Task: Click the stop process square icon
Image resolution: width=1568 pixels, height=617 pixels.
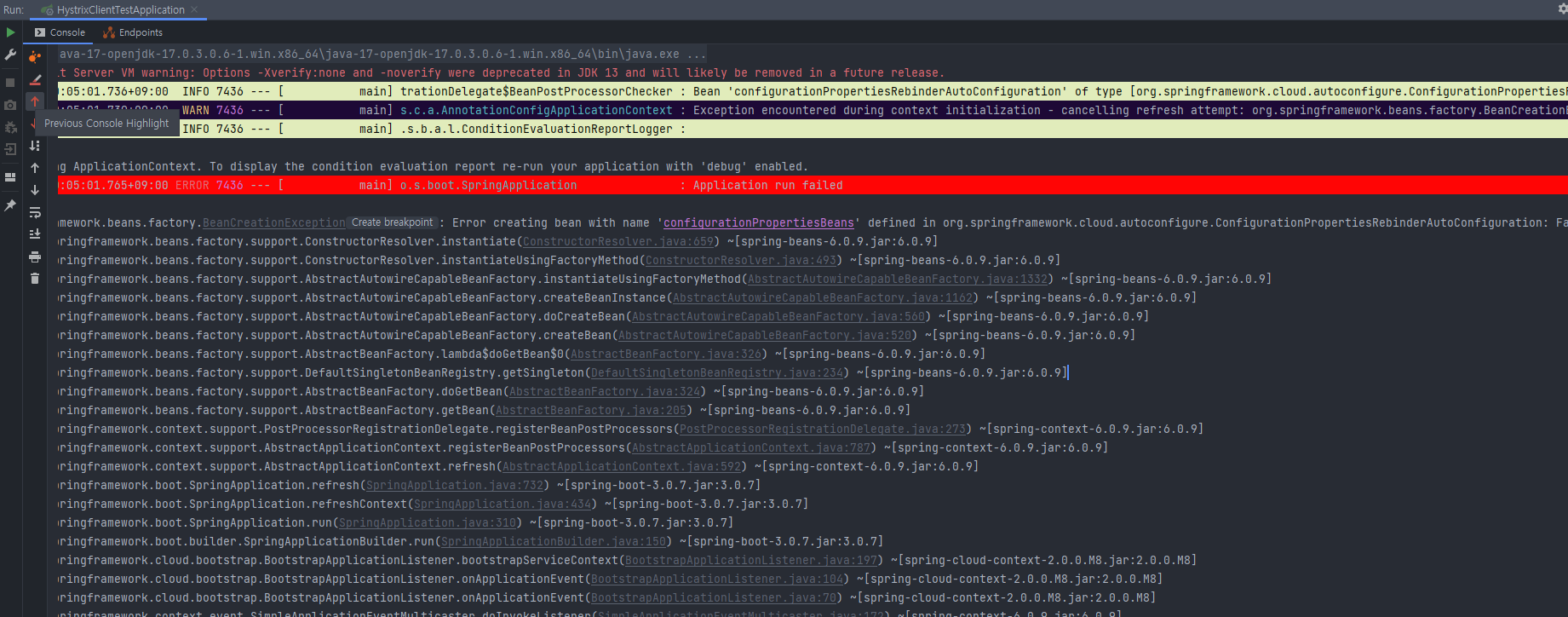Action: point(10,83)
